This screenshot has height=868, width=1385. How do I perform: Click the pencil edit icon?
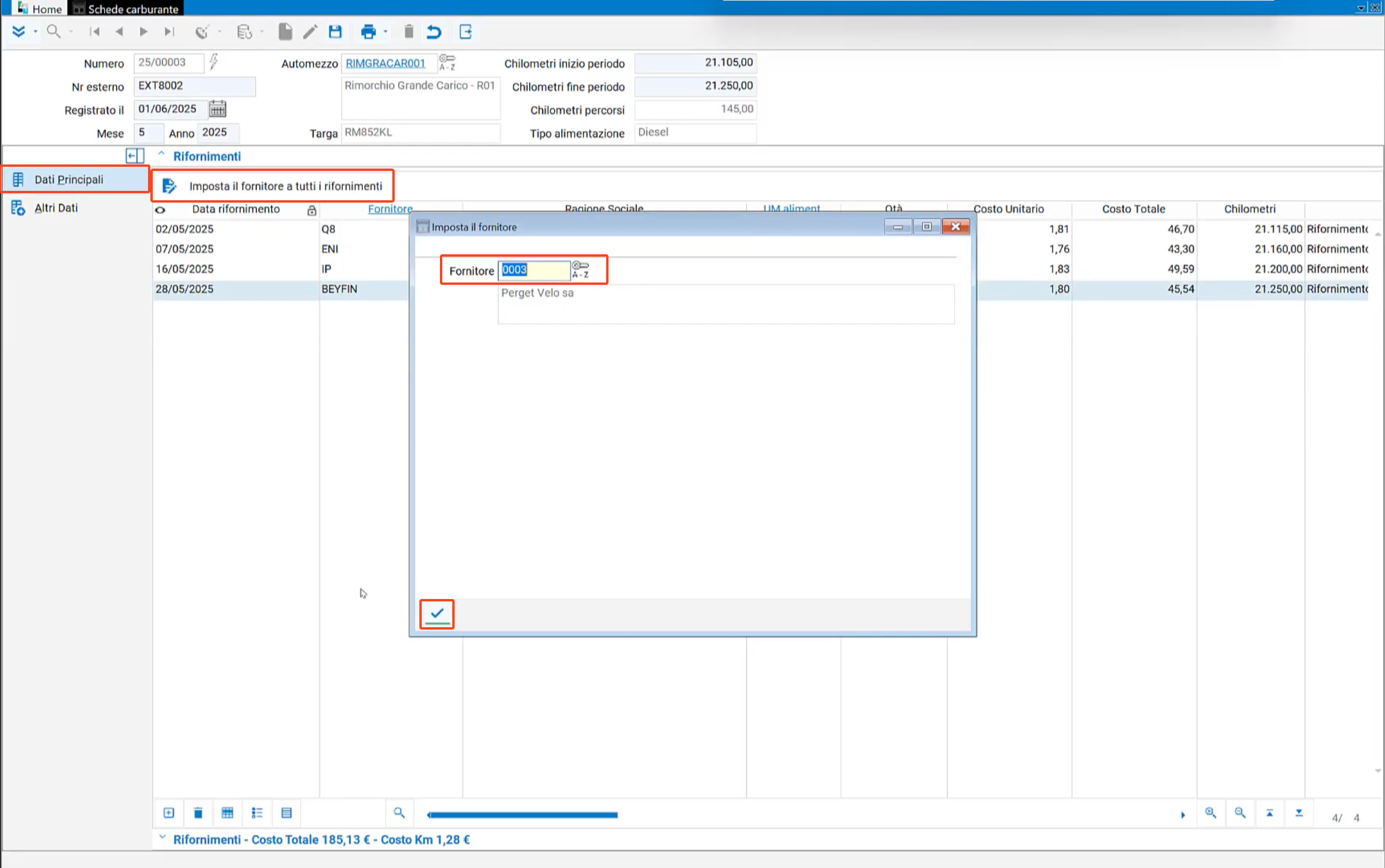point(310,32)
